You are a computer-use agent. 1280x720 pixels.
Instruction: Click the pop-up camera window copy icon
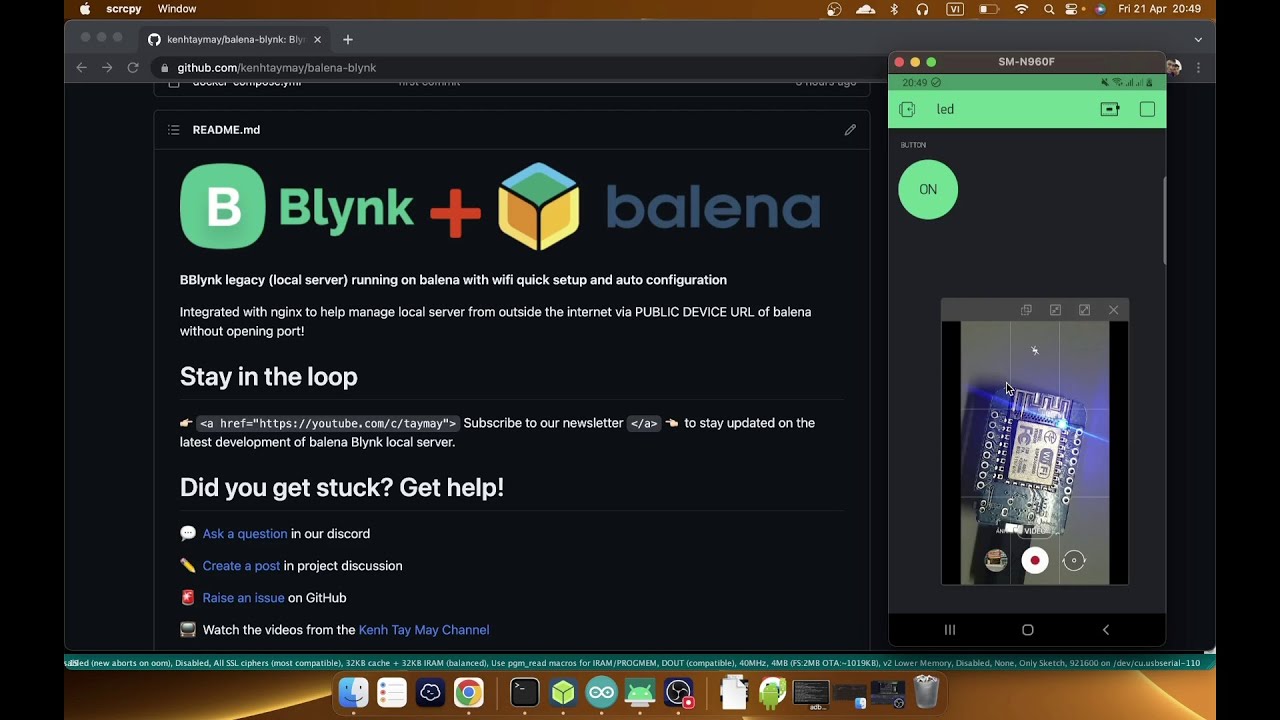click(1026, 310)
